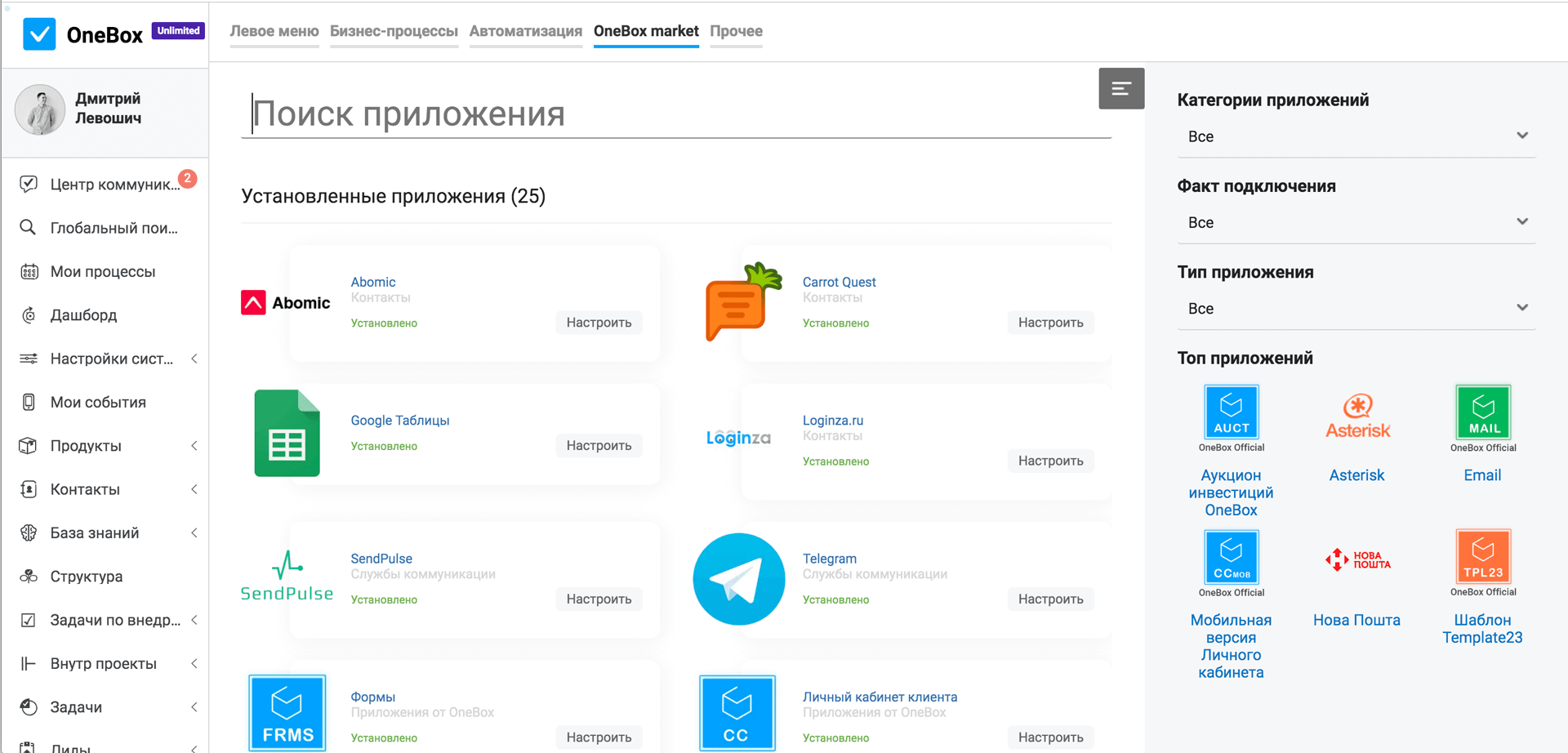Screen dimensions: 1568x753
Task: Open the Communication Center sidebar icon
Action: [x=29, y=184]
